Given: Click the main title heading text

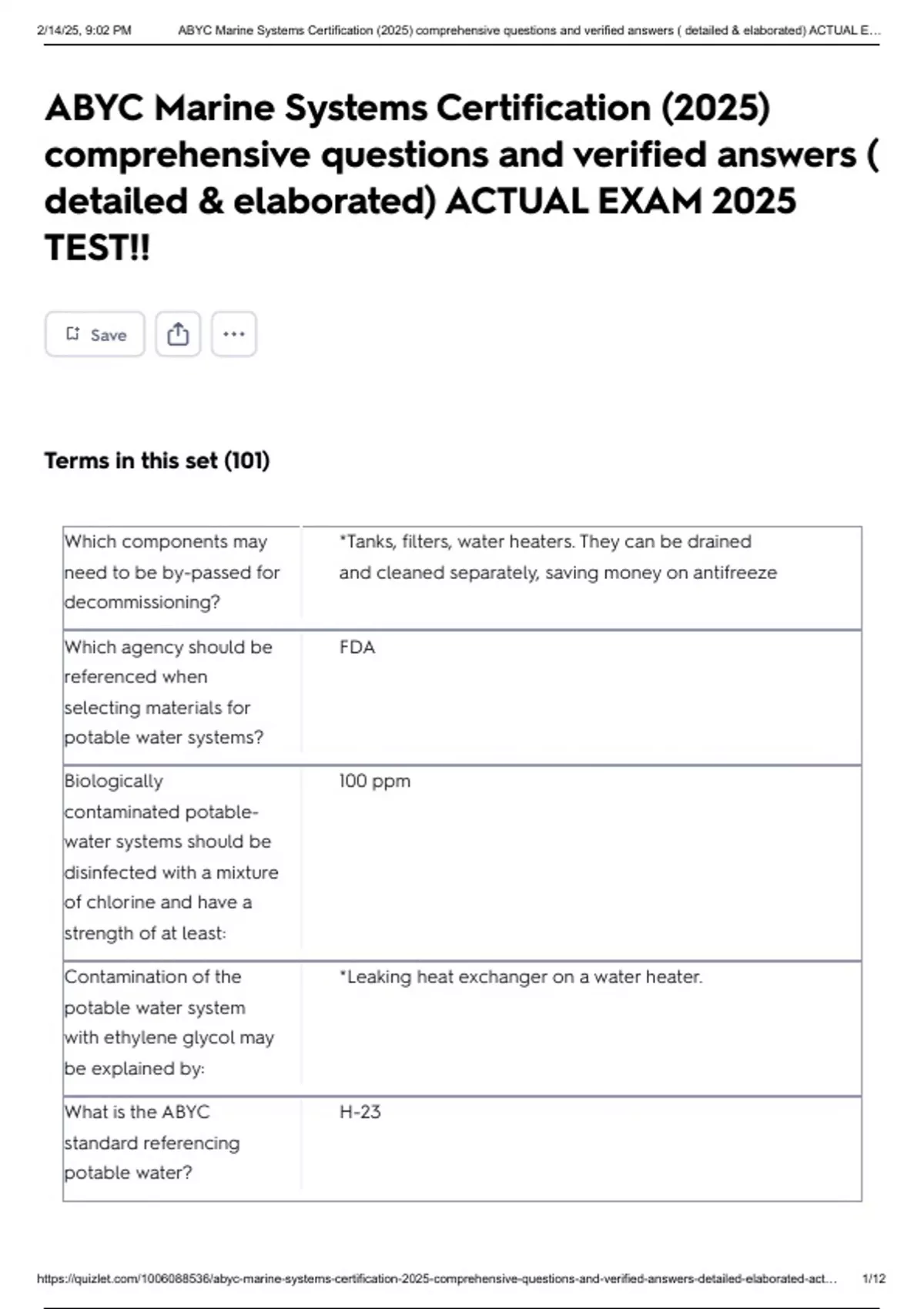Looking at the screenshot, I should click(x=460, y=177).
